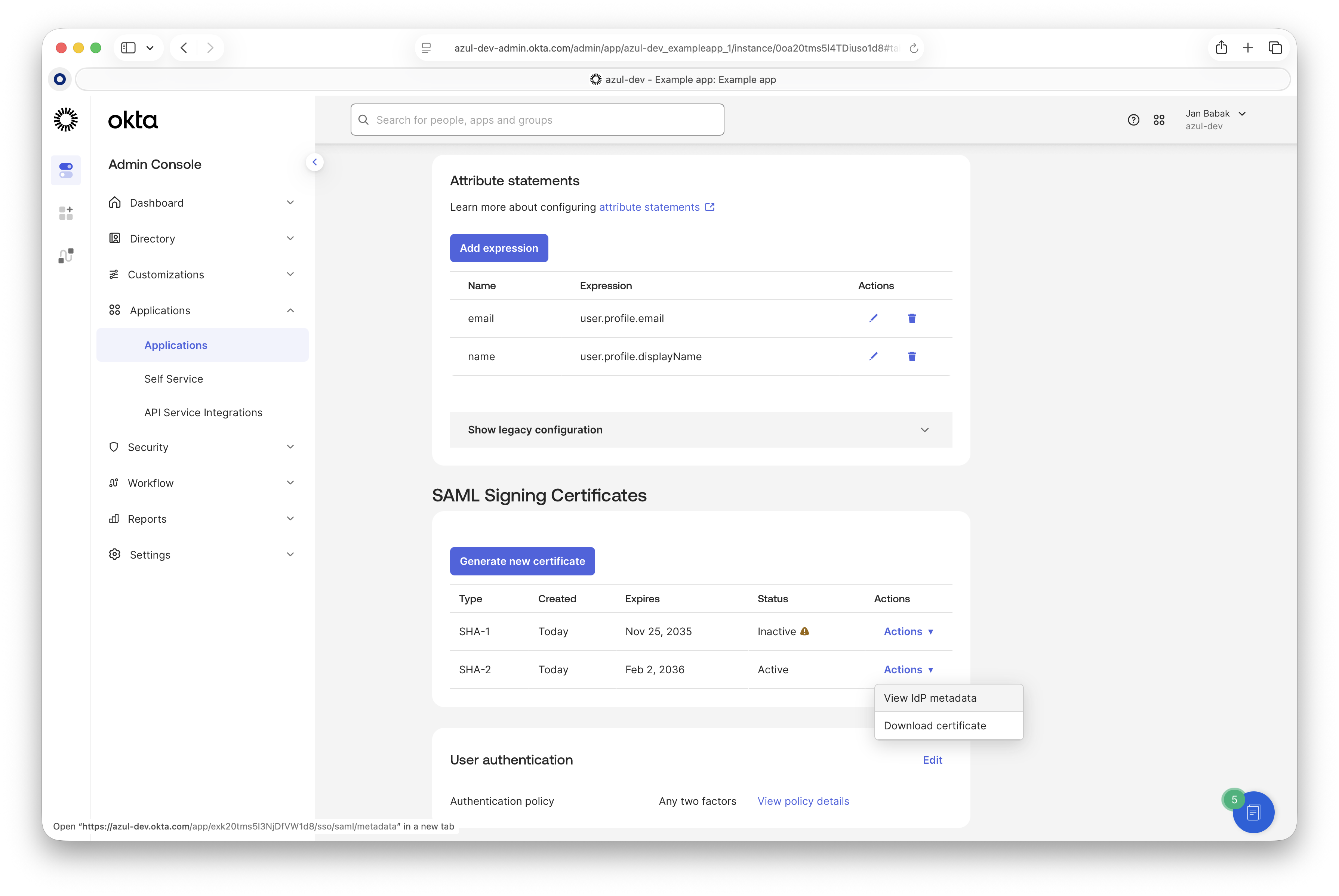Open the floating notes widget with badge

pos(1253,812)
